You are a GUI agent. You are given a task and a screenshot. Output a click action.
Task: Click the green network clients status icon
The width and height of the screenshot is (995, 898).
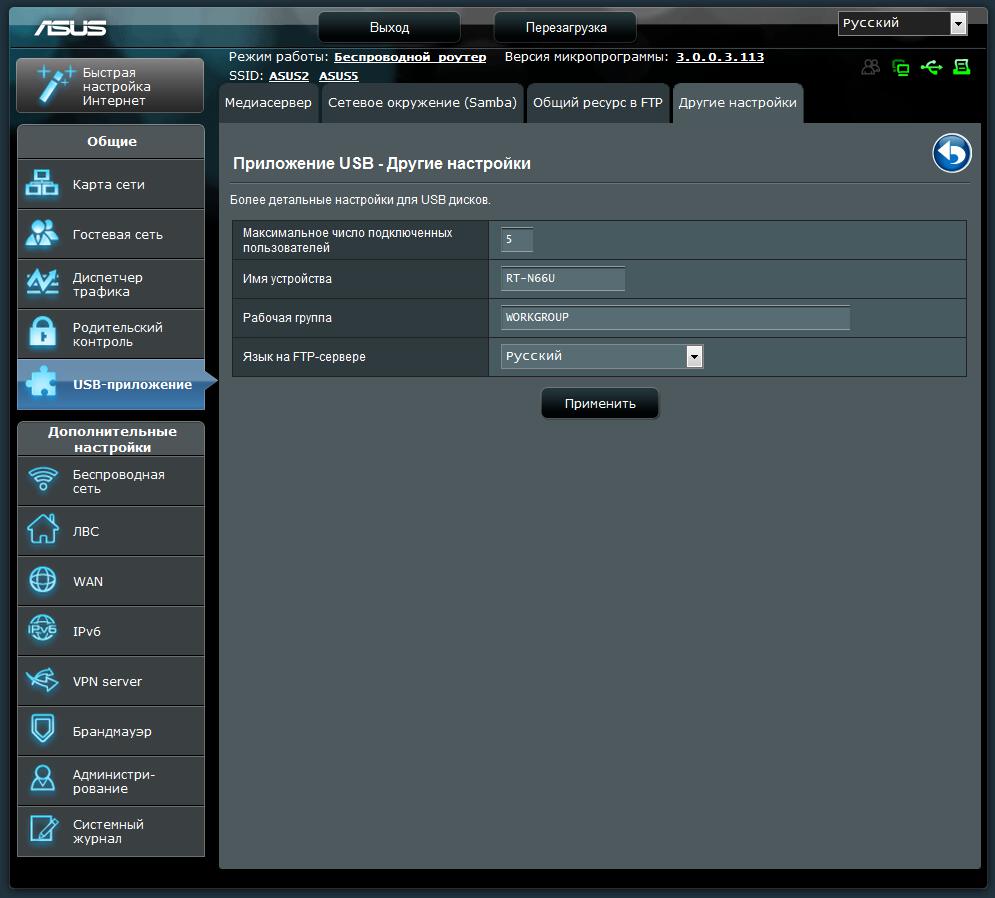(900, 67)
